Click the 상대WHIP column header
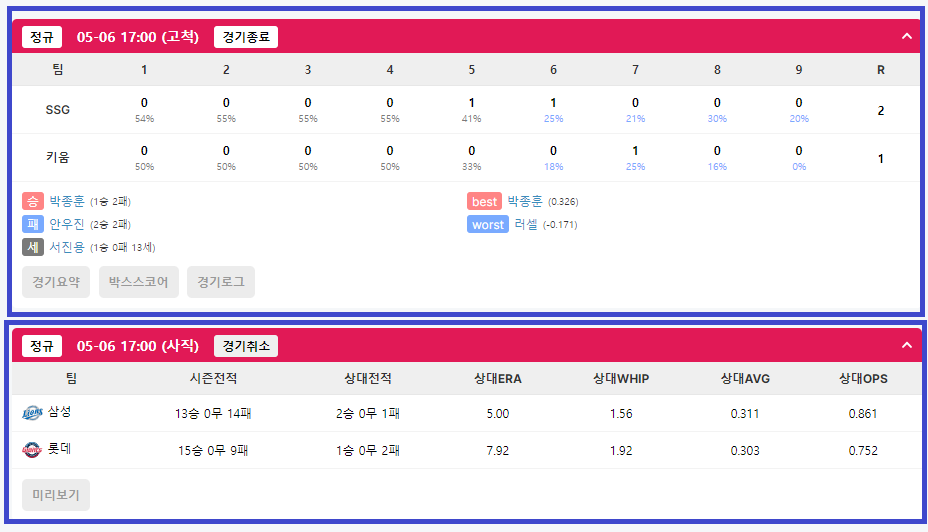The height and width of the screenshot is (532, 928). [621, 379]
